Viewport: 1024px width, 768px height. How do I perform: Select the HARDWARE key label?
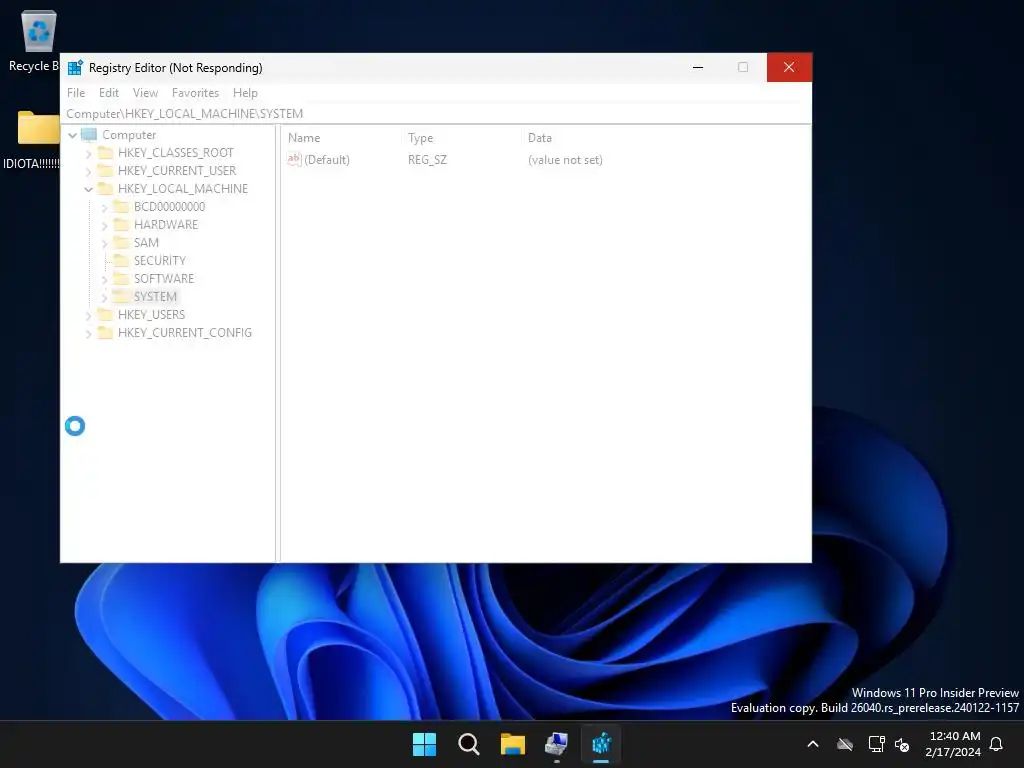click(x=166, y=225)
